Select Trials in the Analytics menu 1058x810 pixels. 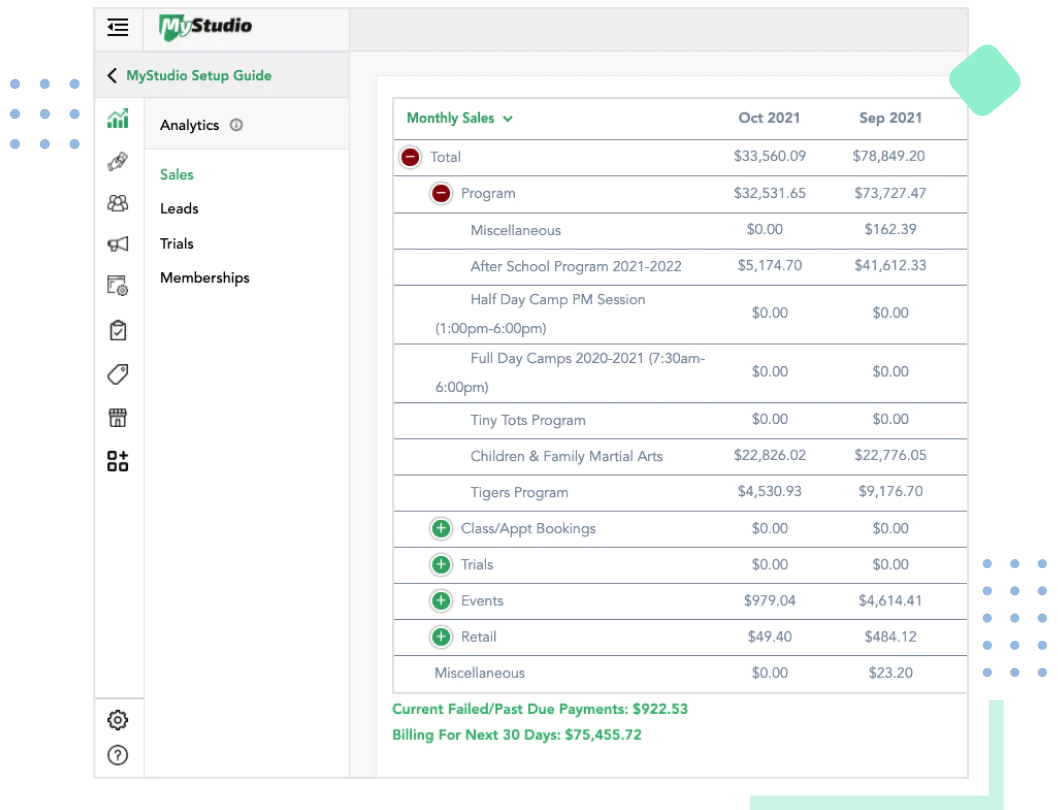pos(177,244)
